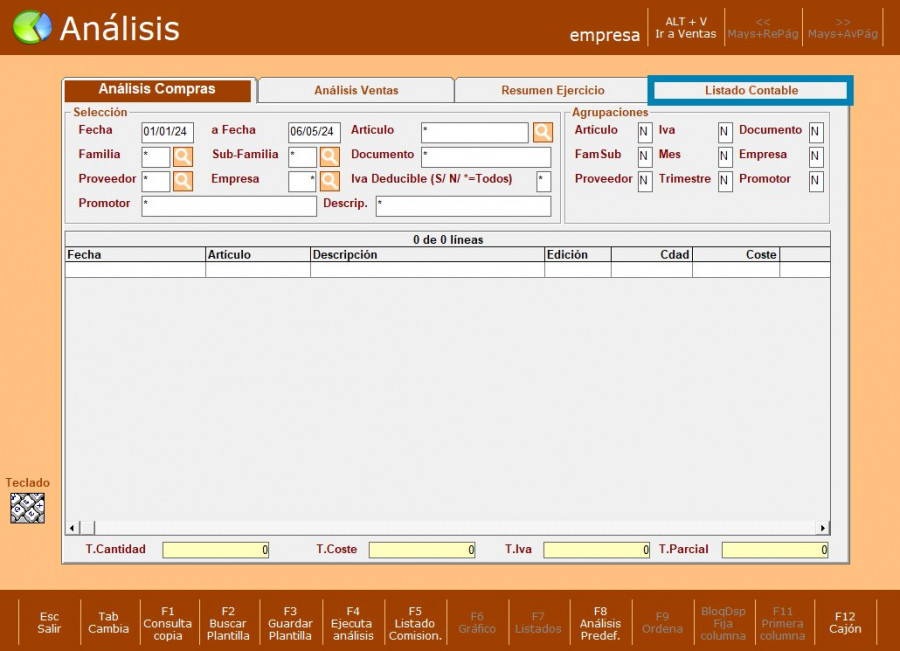Click the Sub-Familia search magnifier icon

tap(329, 156)
